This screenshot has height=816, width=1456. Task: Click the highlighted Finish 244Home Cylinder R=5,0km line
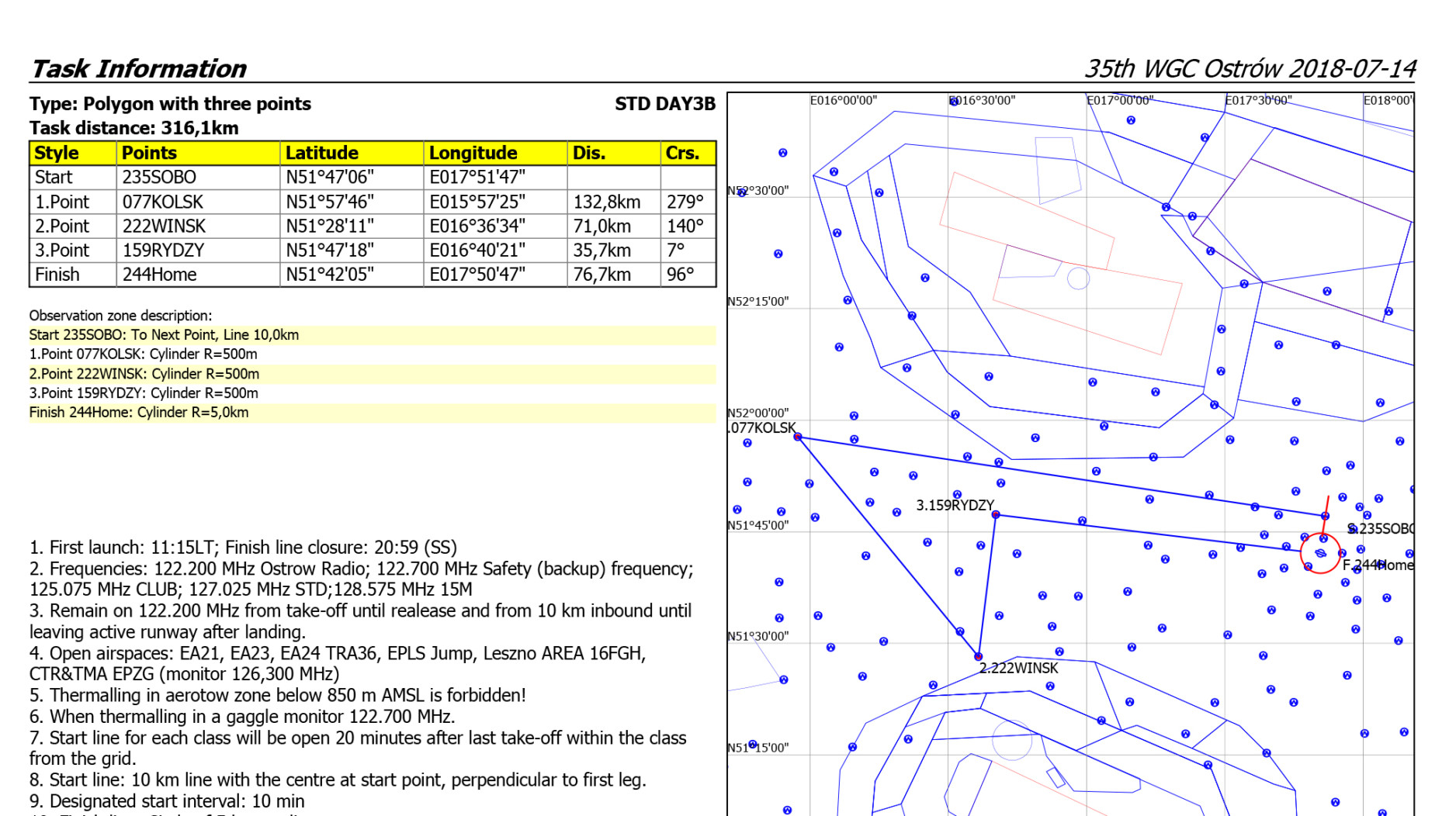139,413
